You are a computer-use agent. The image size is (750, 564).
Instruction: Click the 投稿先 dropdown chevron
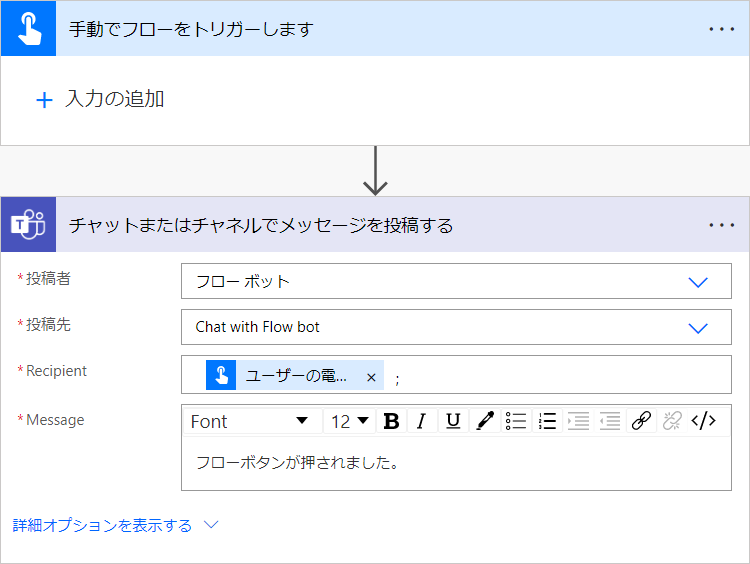pos(698,328)
